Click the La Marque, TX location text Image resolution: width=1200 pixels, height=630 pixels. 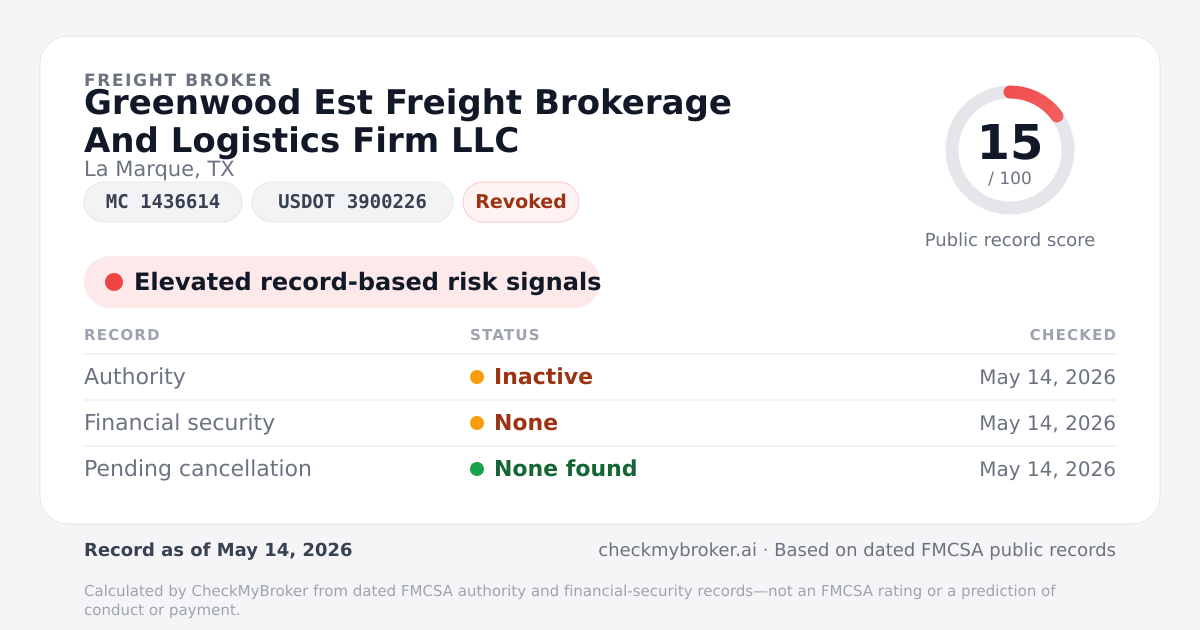[159, 169]
